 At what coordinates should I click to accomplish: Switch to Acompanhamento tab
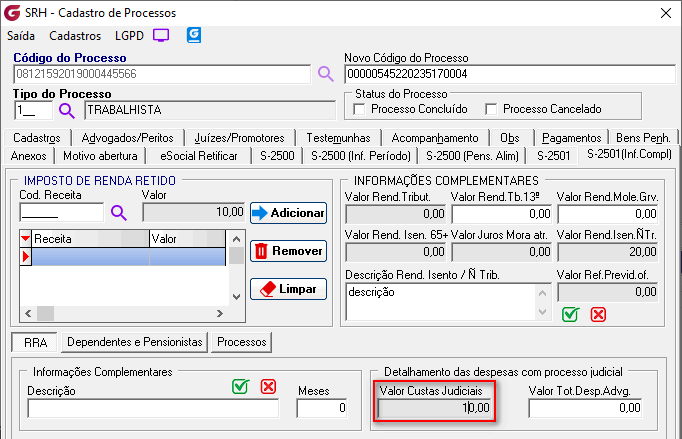coord(435,138)
